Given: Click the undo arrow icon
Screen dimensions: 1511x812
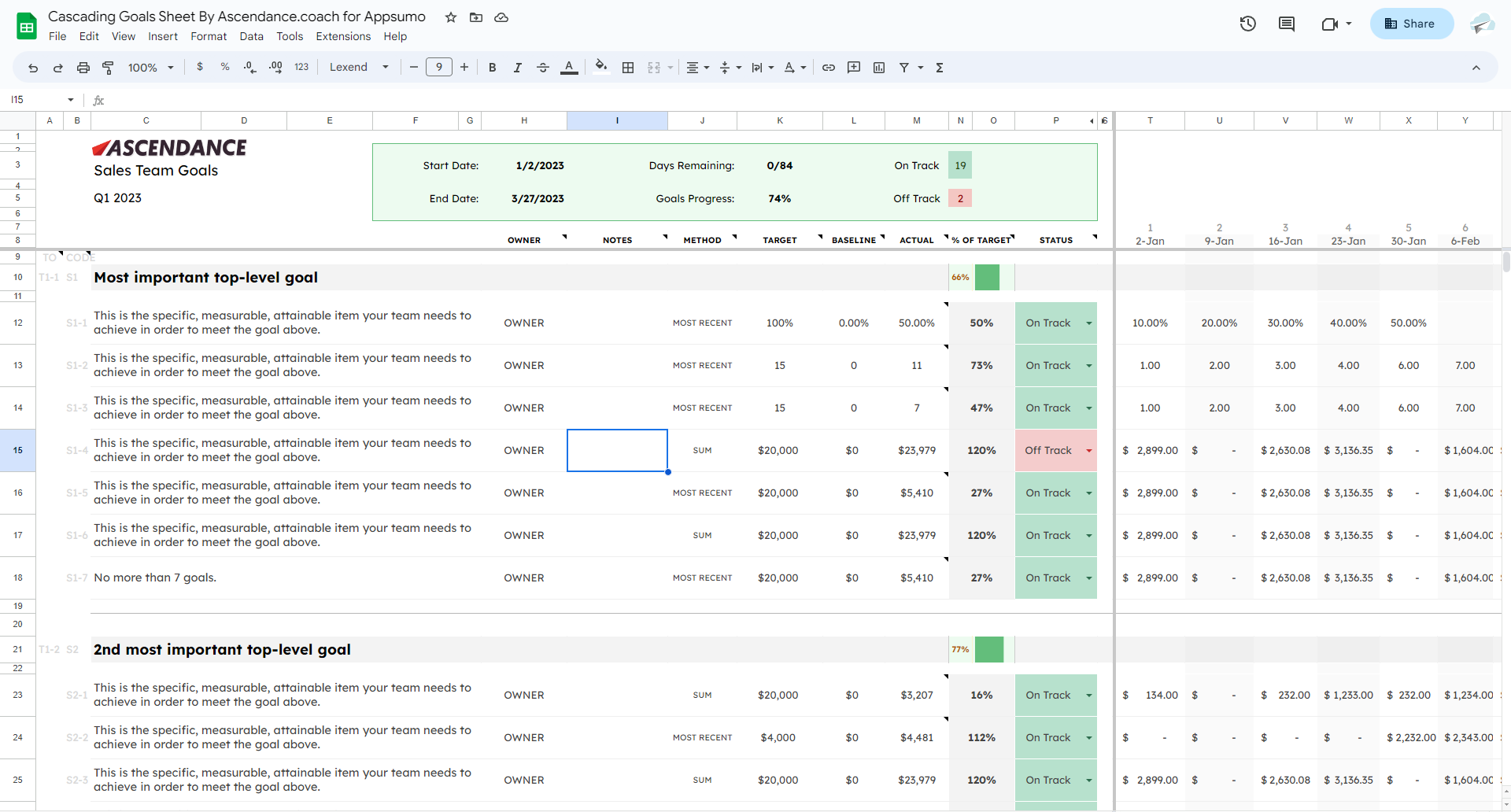Looking at the screenshot, I should (33, 68).
